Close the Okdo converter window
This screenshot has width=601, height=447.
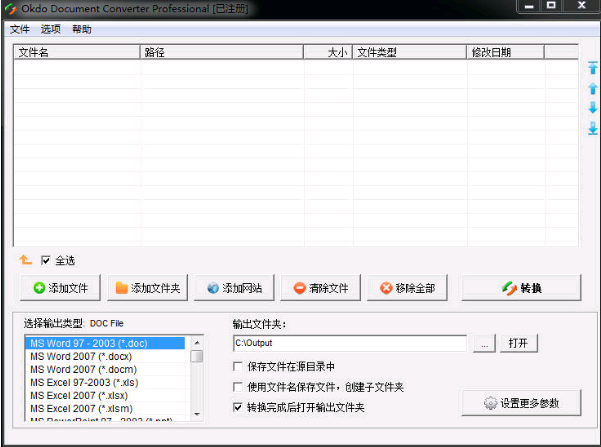581,6
